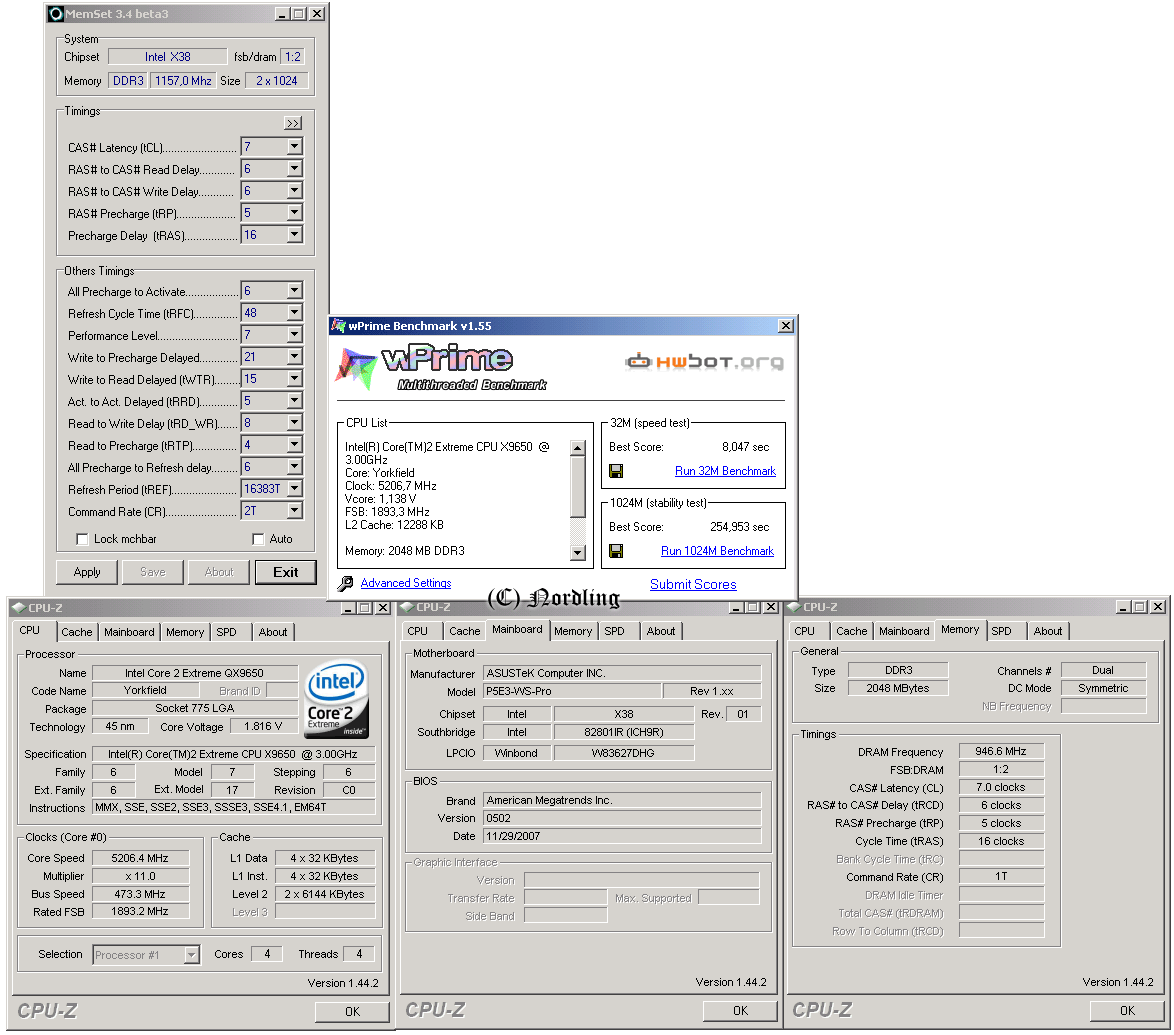
Task: Click the wPrime title bar icon
Action: 338,326
